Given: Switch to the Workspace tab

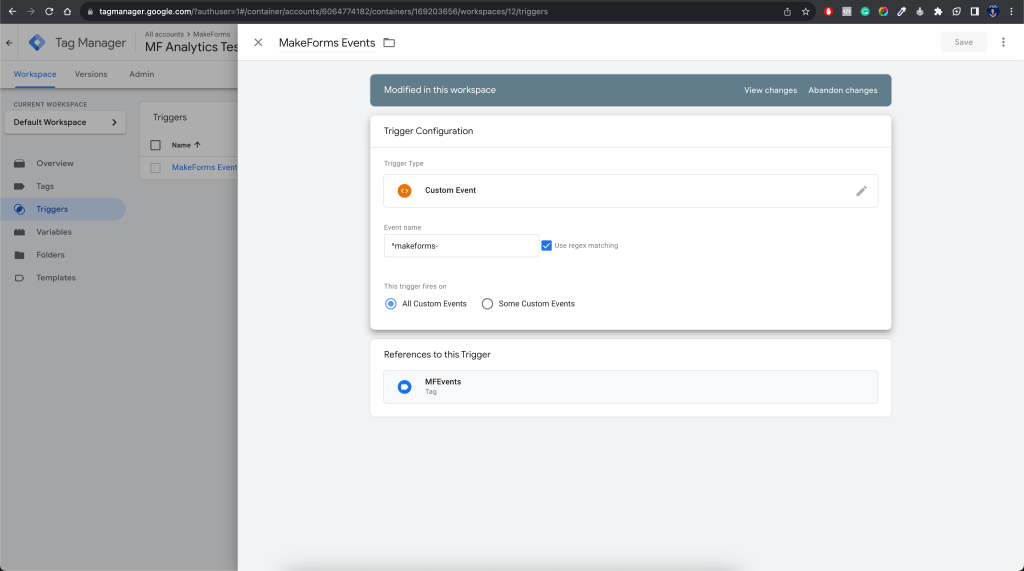Looking at the screenshot, I should (35, 74).
